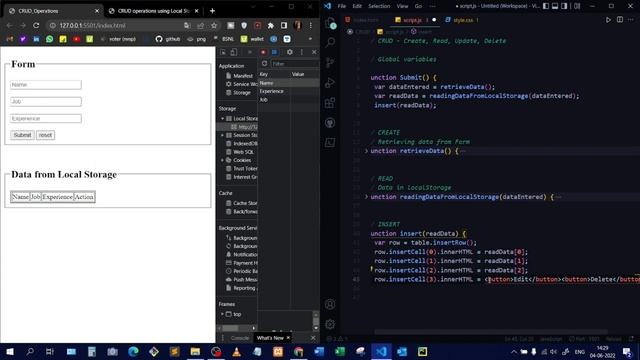This screenshot has width=640, height=360.
Task: Click the Submit button in the form
Action: tap(22, 135)
